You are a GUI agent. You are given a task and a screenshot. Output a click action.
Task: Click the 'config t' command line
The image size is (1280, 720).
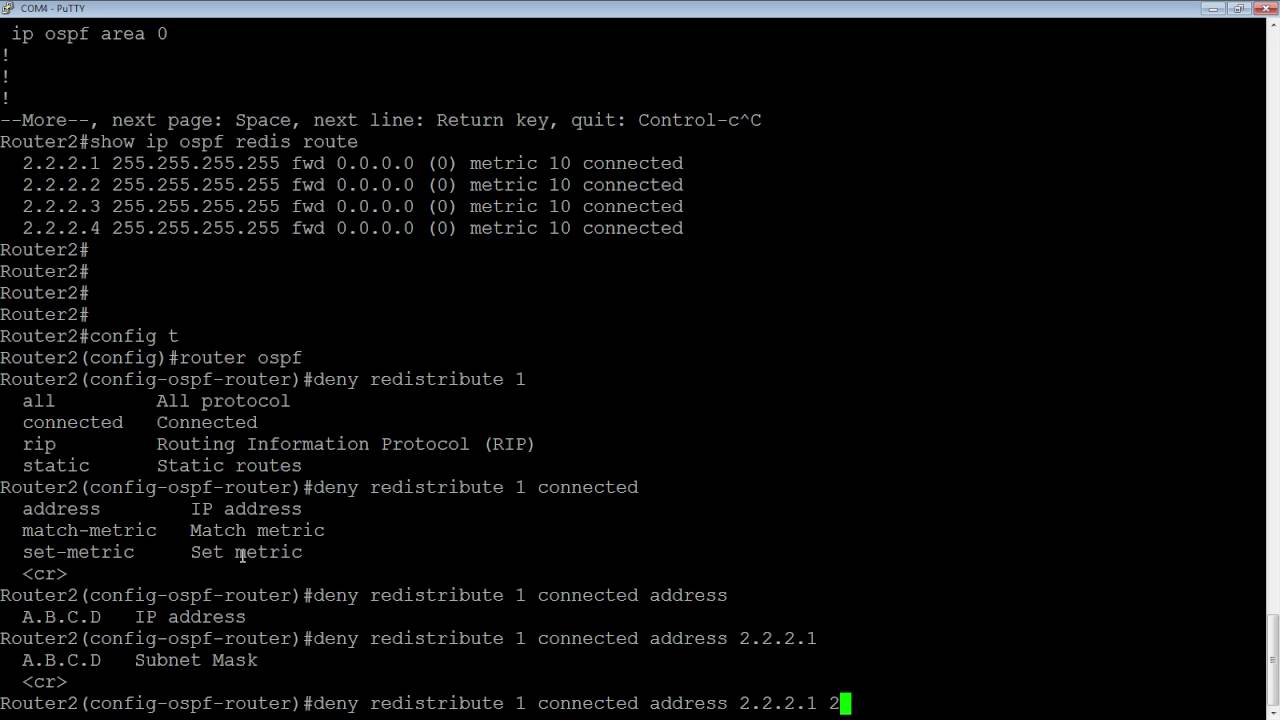[89, 336]
